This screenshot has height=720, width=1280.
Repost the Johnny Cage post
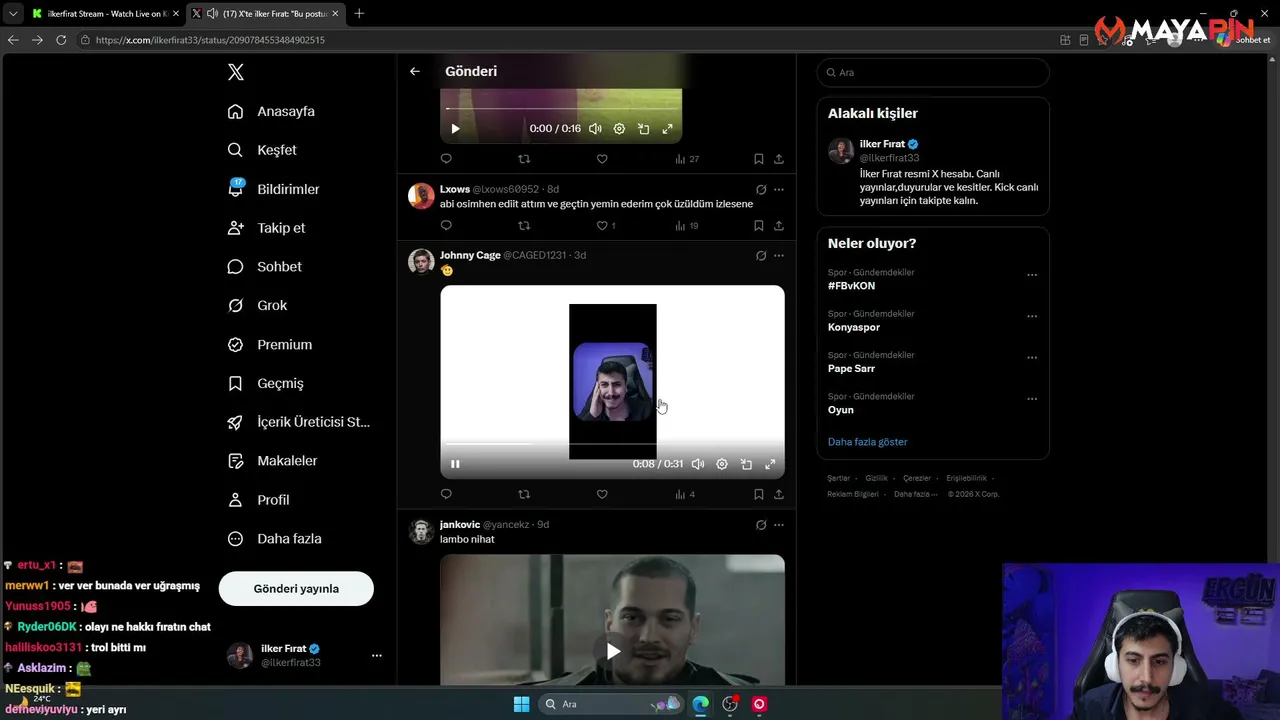point(524,494)
